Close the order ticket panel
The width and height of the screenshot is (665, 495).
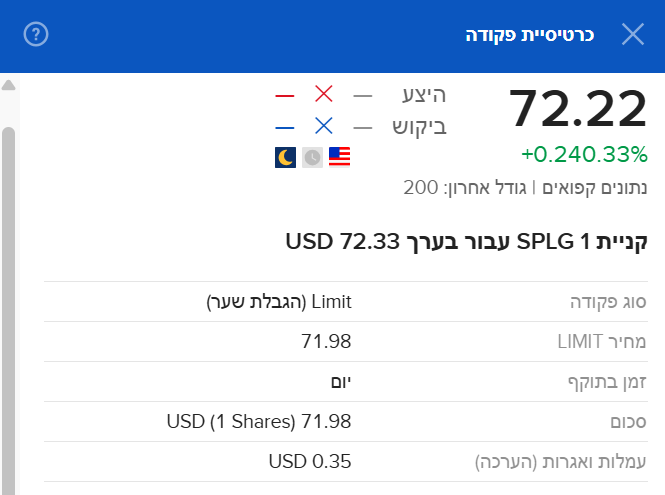pyautogui.click(x=633, y=35)
